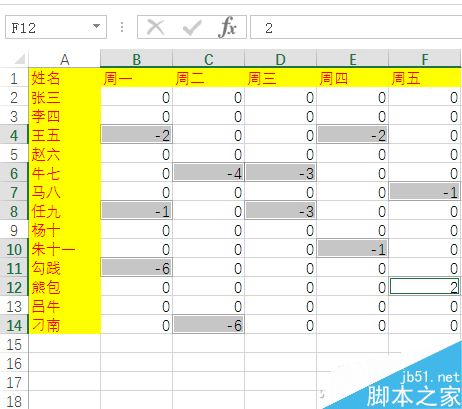Click the -6 cell in 勾践's row

click(136, 268)
